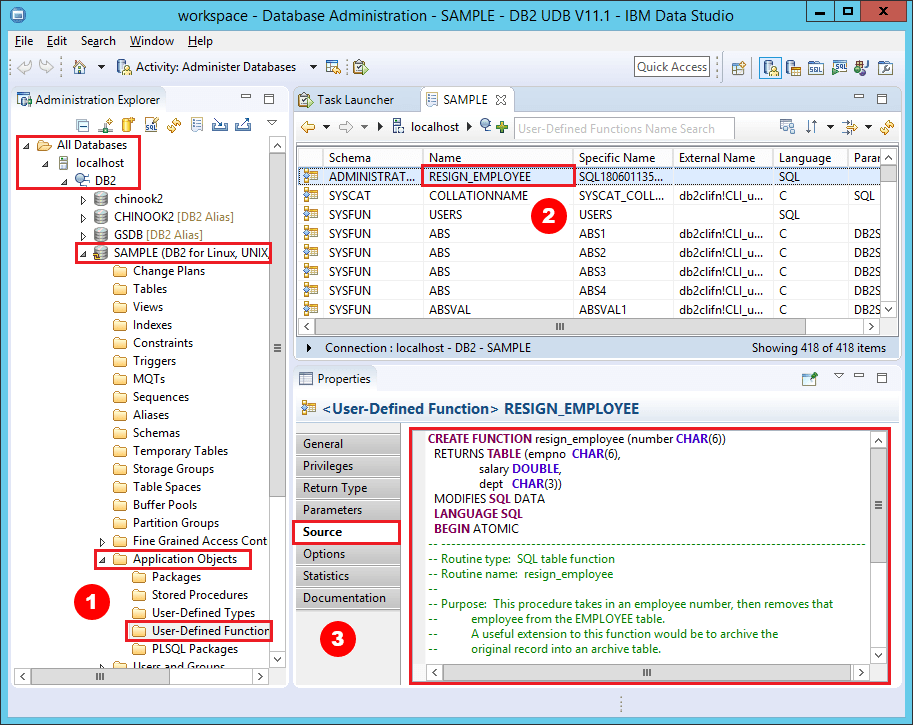Click the Quick Access button
The width and height of the screenshot is (913, 725).
pos(671,66)
